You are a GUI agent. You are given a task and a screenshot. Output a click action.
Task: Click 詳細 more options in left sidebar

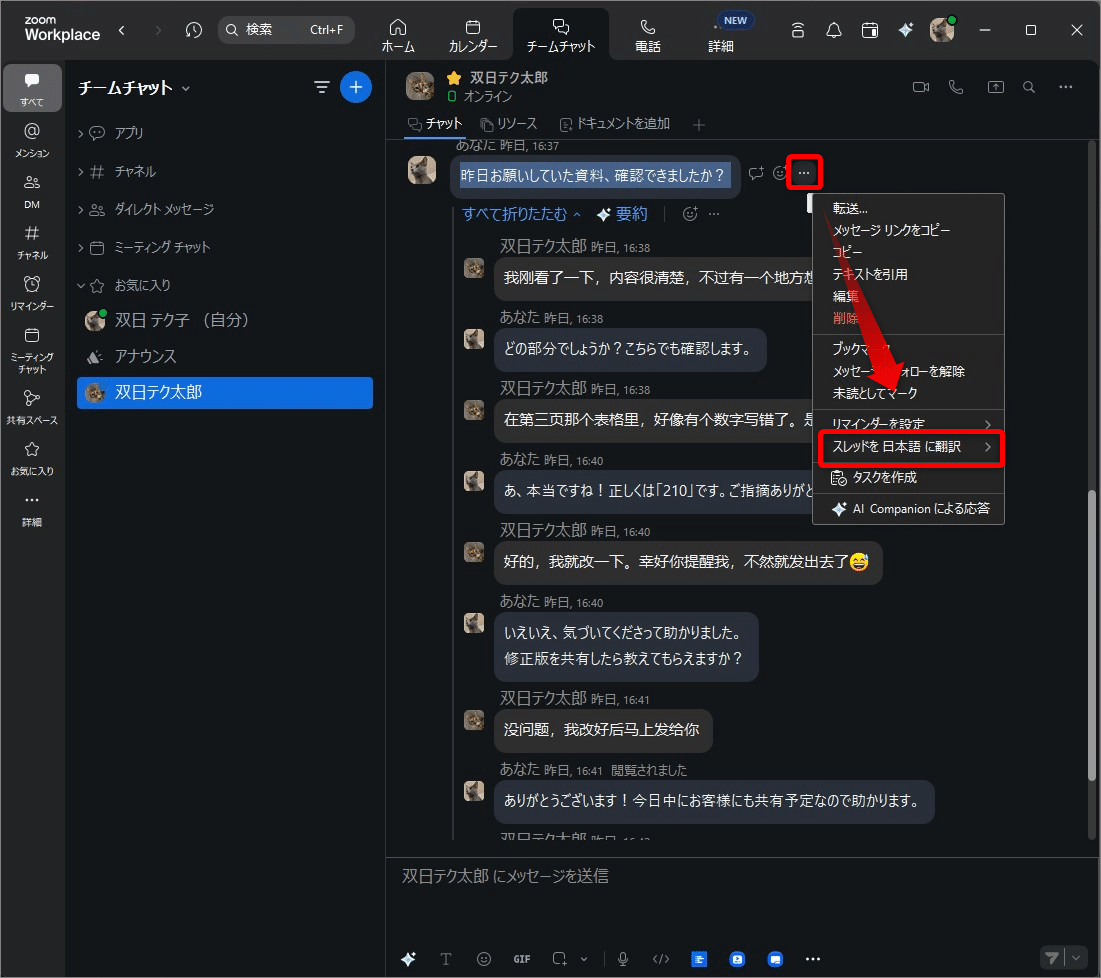click(x=32, y=509)
